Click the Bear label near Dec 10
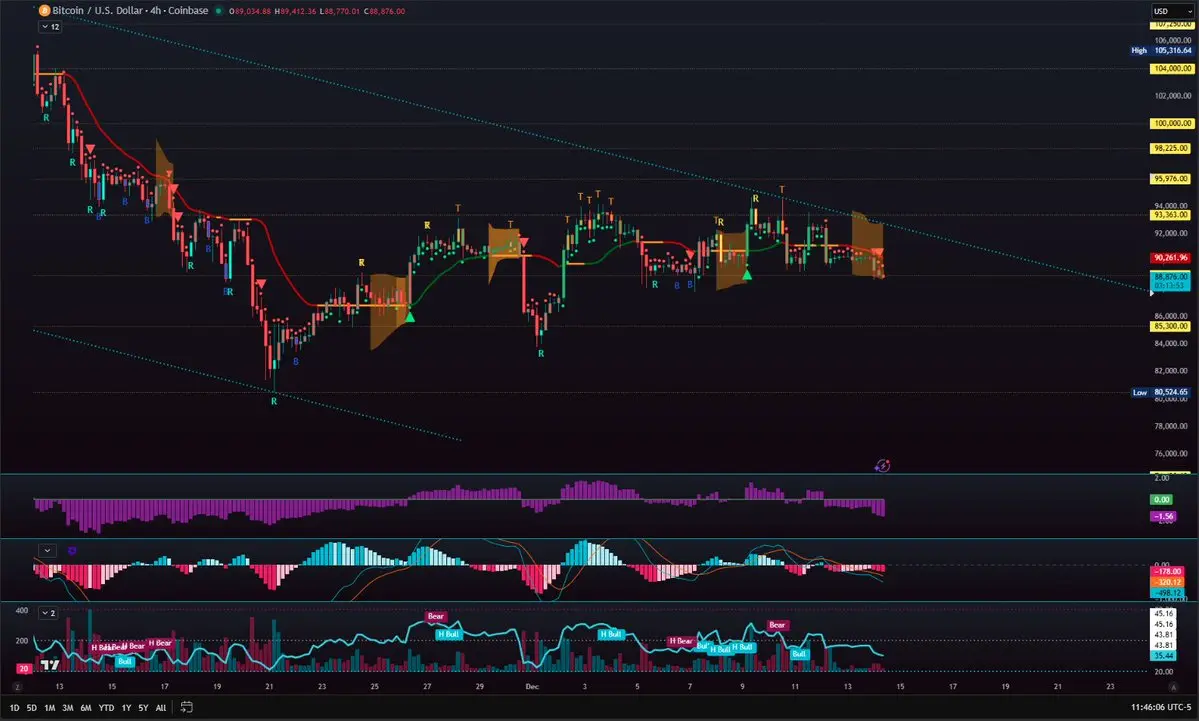Image resolution: width=1199 pixels, height=721 pixels. 777,625
